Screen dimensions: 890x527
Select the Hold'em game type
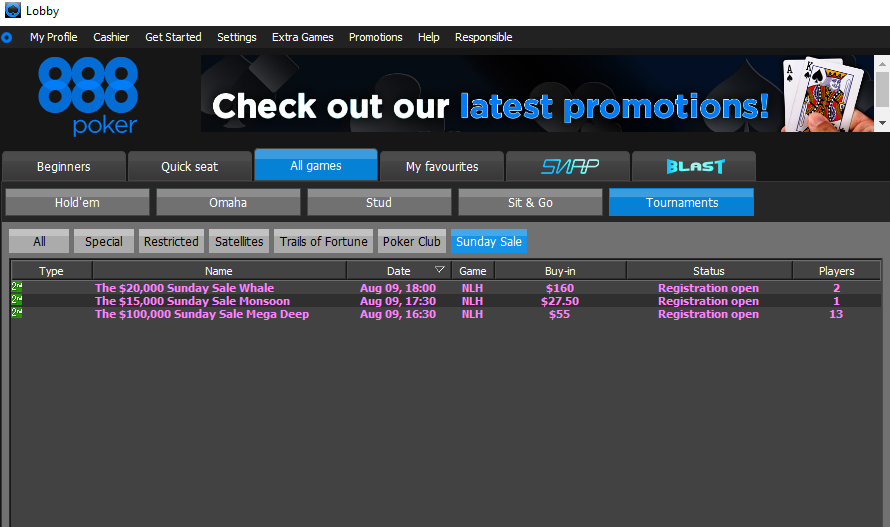pyautogui.click(x=77, y=202)
